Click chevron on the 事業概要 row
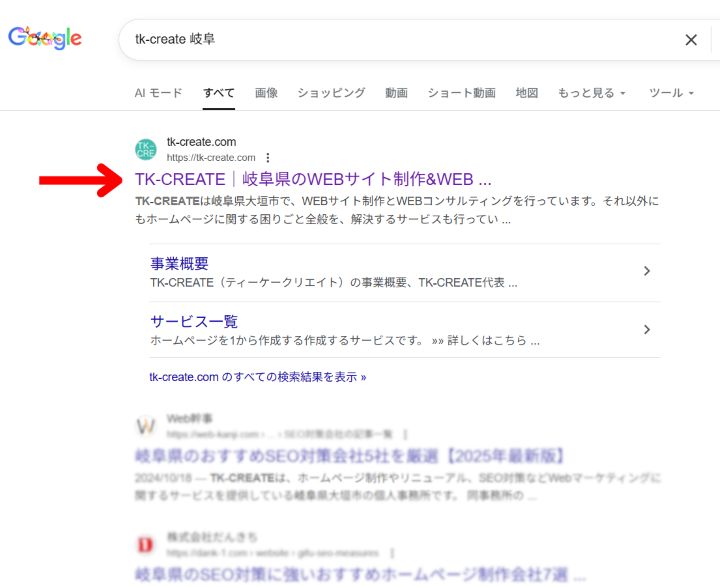The width and height of the screenshot is (720, 587). [x=647, y=271]
